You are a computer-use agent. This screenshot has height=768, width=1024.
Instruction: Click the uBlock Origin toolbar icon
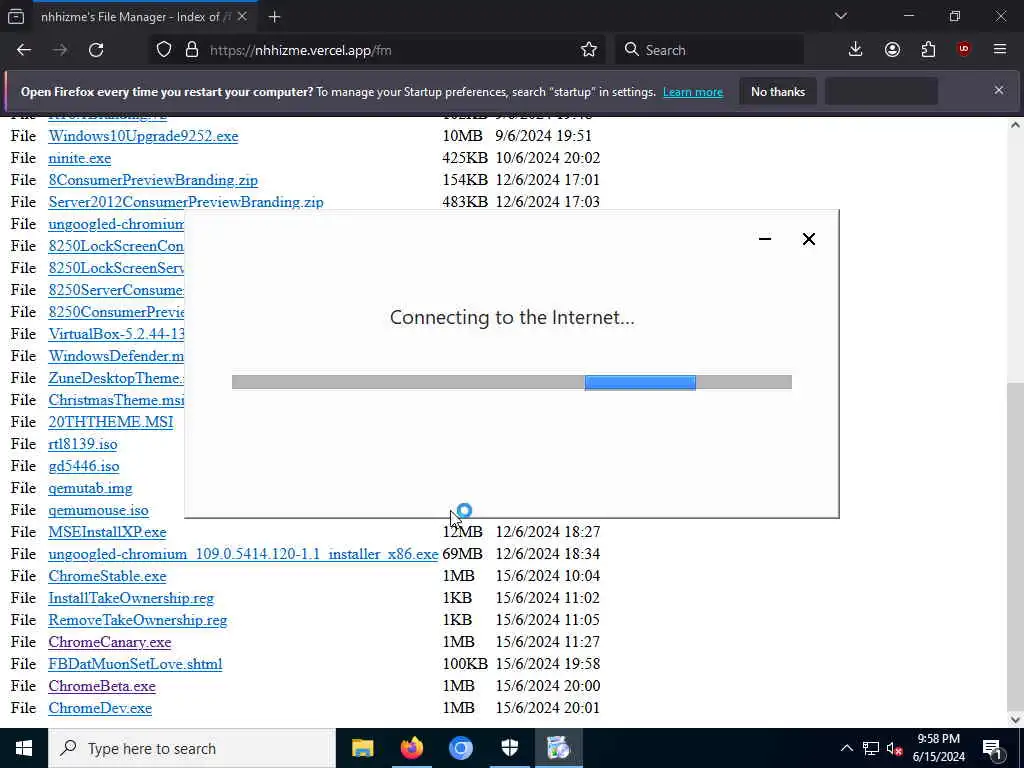coord(964,50)
